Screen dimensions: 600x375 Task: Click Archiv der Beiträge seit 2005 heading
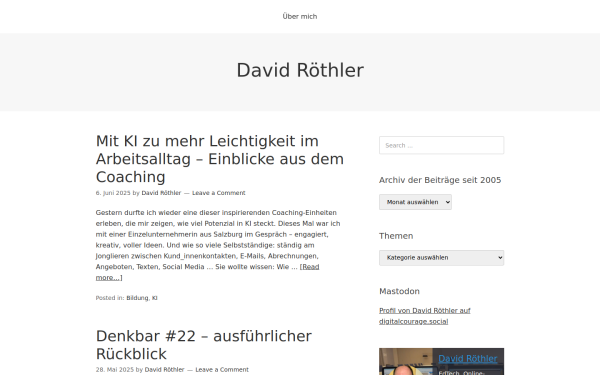[x=440, y=180]
